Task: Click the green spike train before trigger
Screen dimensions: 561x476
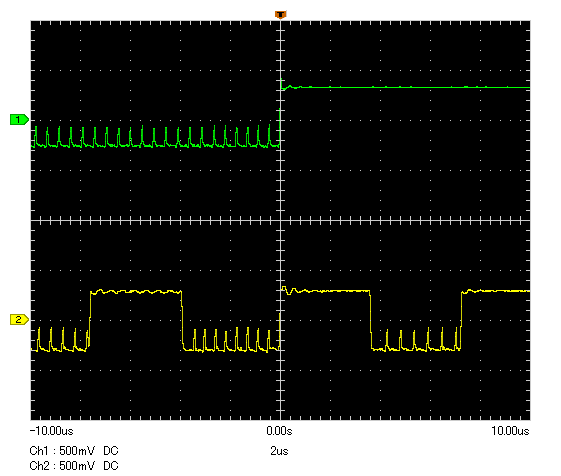Action: click(x=155, y=137)
